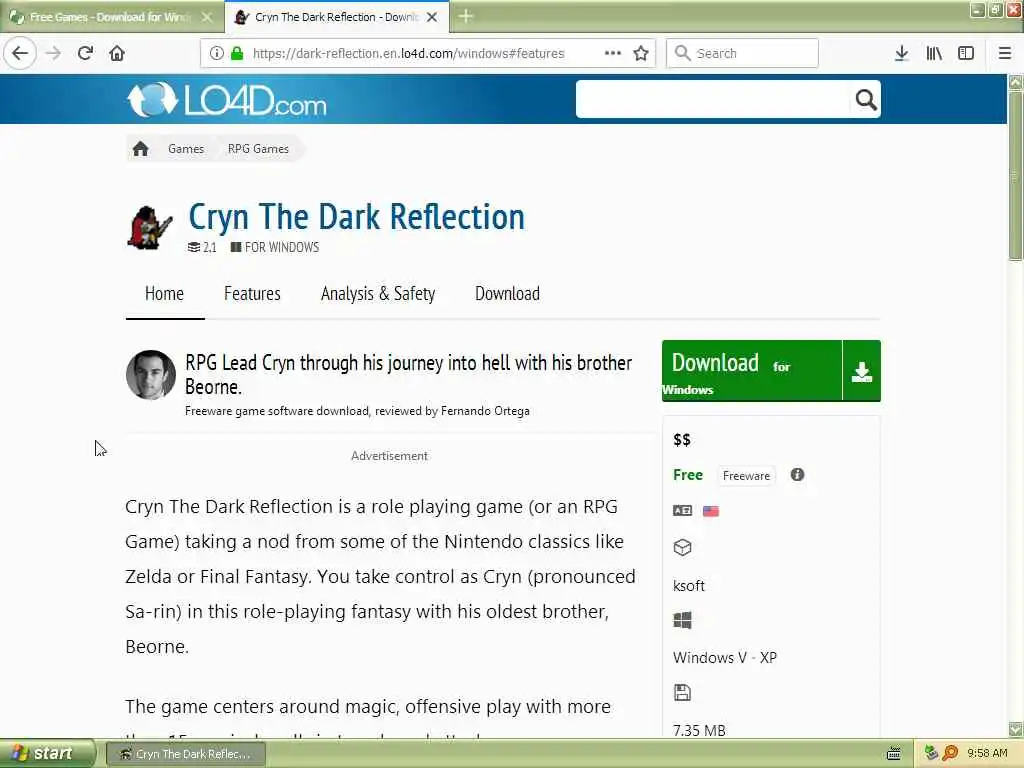This screenshot has width=1024, height=768.
Task: Open the Windows Start menu
Action: 47,754
